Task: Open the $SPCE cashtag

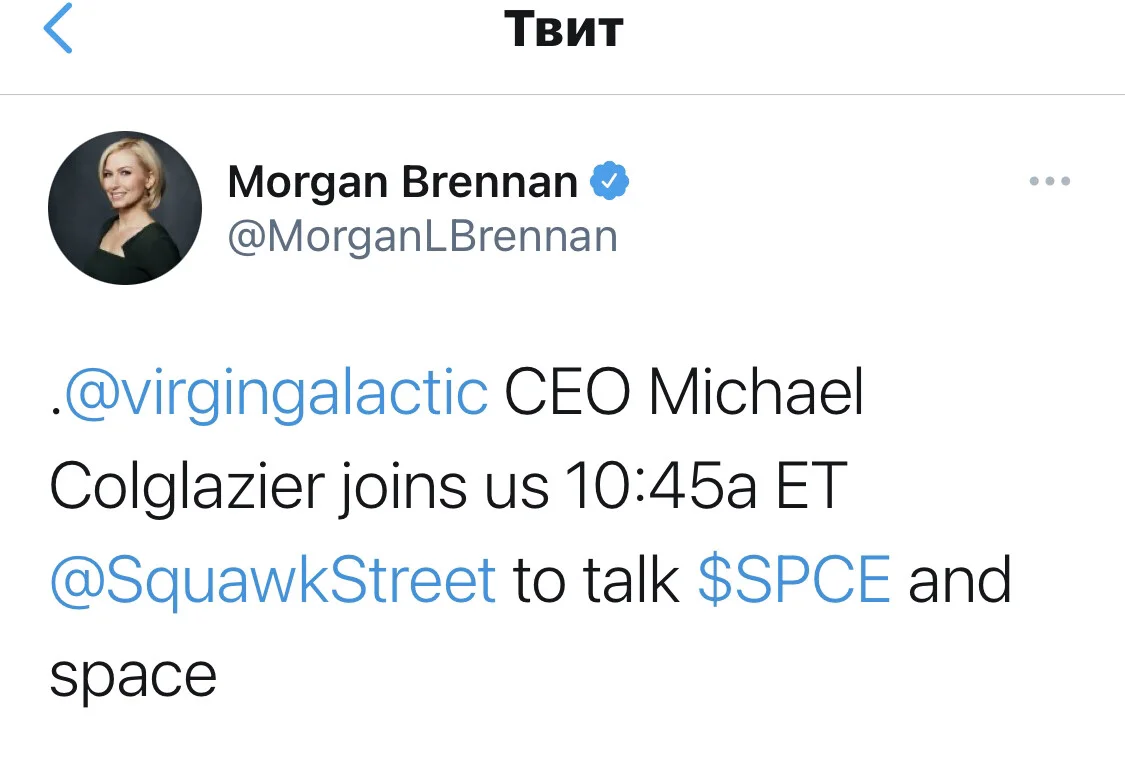Action: tap(794, 580)
